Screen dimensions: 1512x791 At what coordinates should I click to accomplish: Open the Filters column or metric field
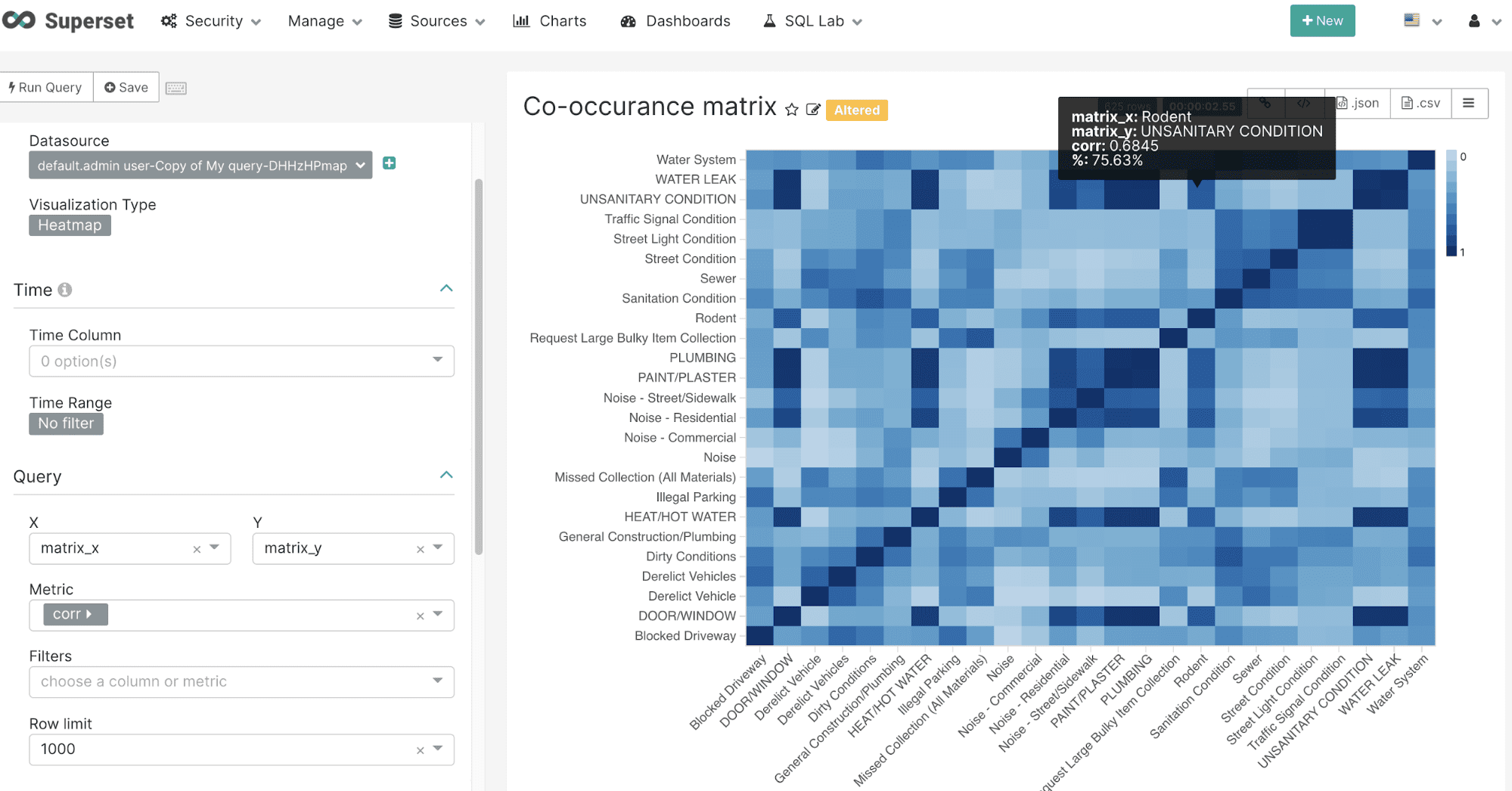coord(241,681)
